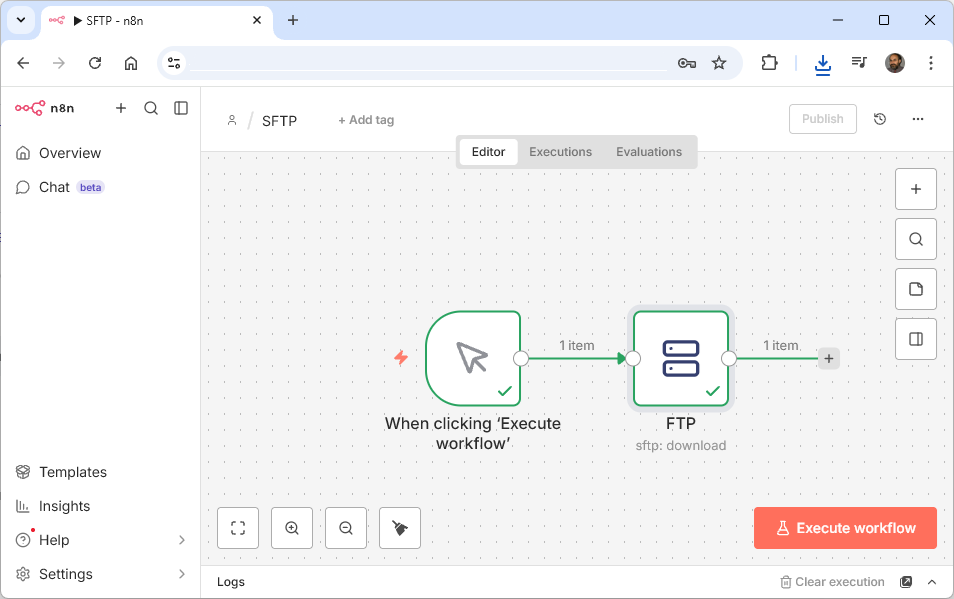Select the FTP node on canvas

681,358
